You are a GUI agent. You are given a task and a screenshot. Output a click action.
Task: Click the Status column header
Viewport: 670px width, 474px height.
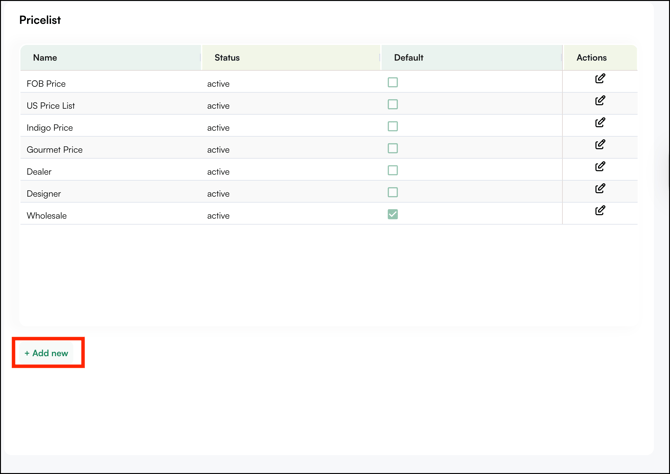pyautogui.click(x=227, y=58)
